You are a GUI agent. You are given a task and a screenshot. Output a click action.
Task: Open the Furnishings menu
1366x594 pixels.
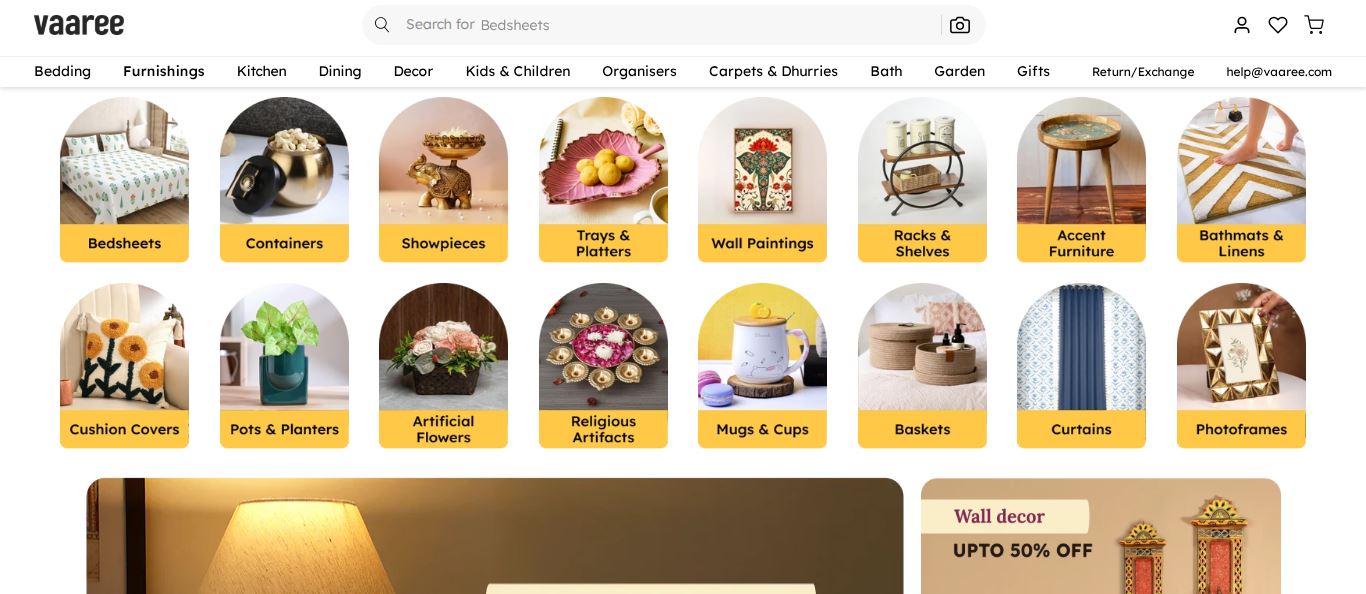pos(164,71)
